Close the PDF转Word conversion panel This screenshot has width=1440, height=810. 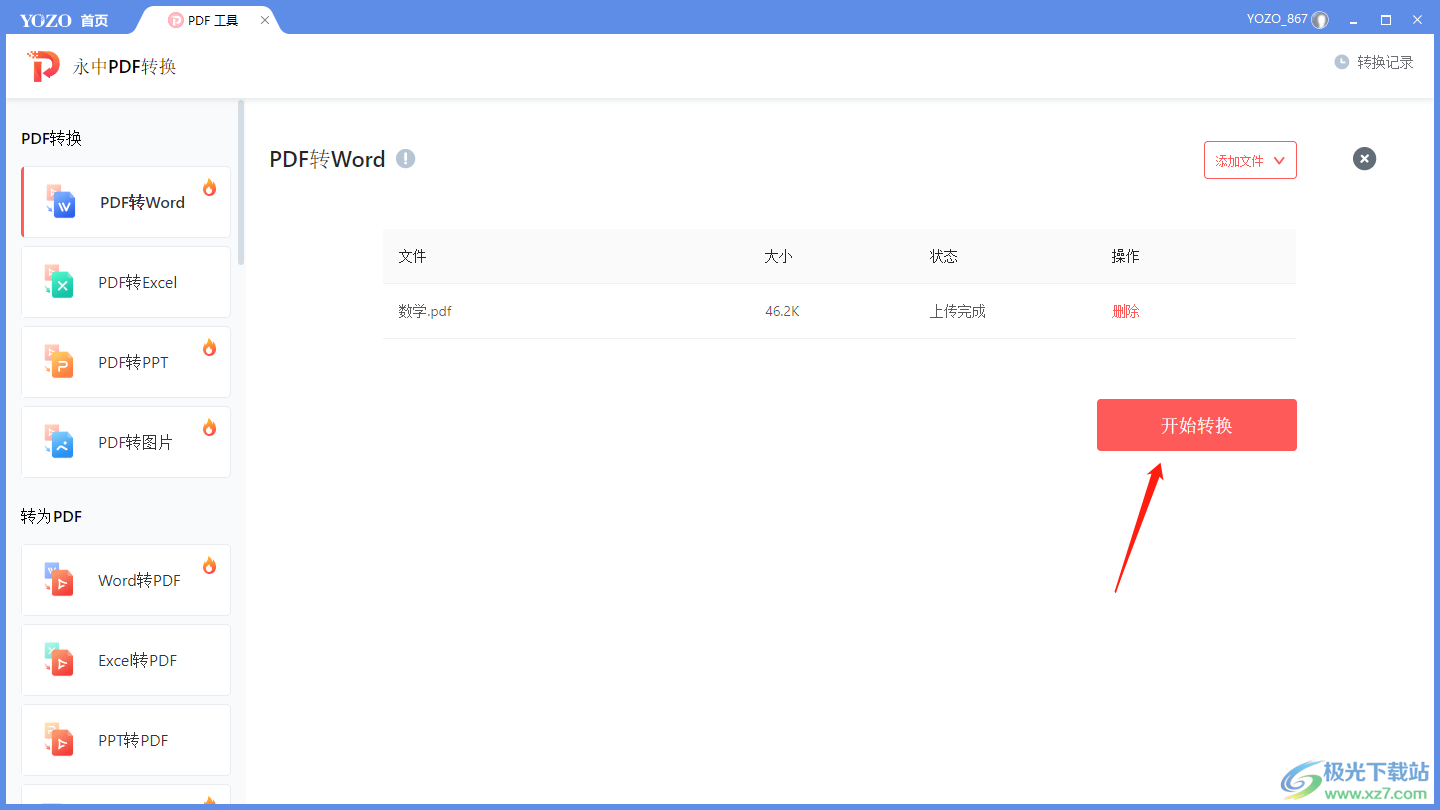click(x=1364, y=158)
